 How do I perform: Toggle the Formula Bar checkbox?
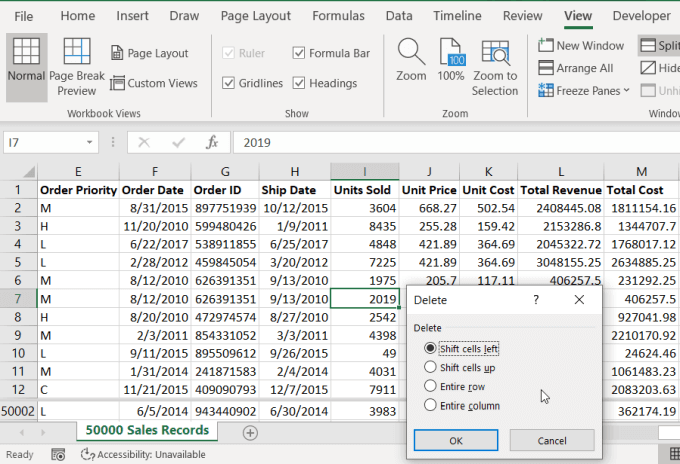(x=300, y=53)
